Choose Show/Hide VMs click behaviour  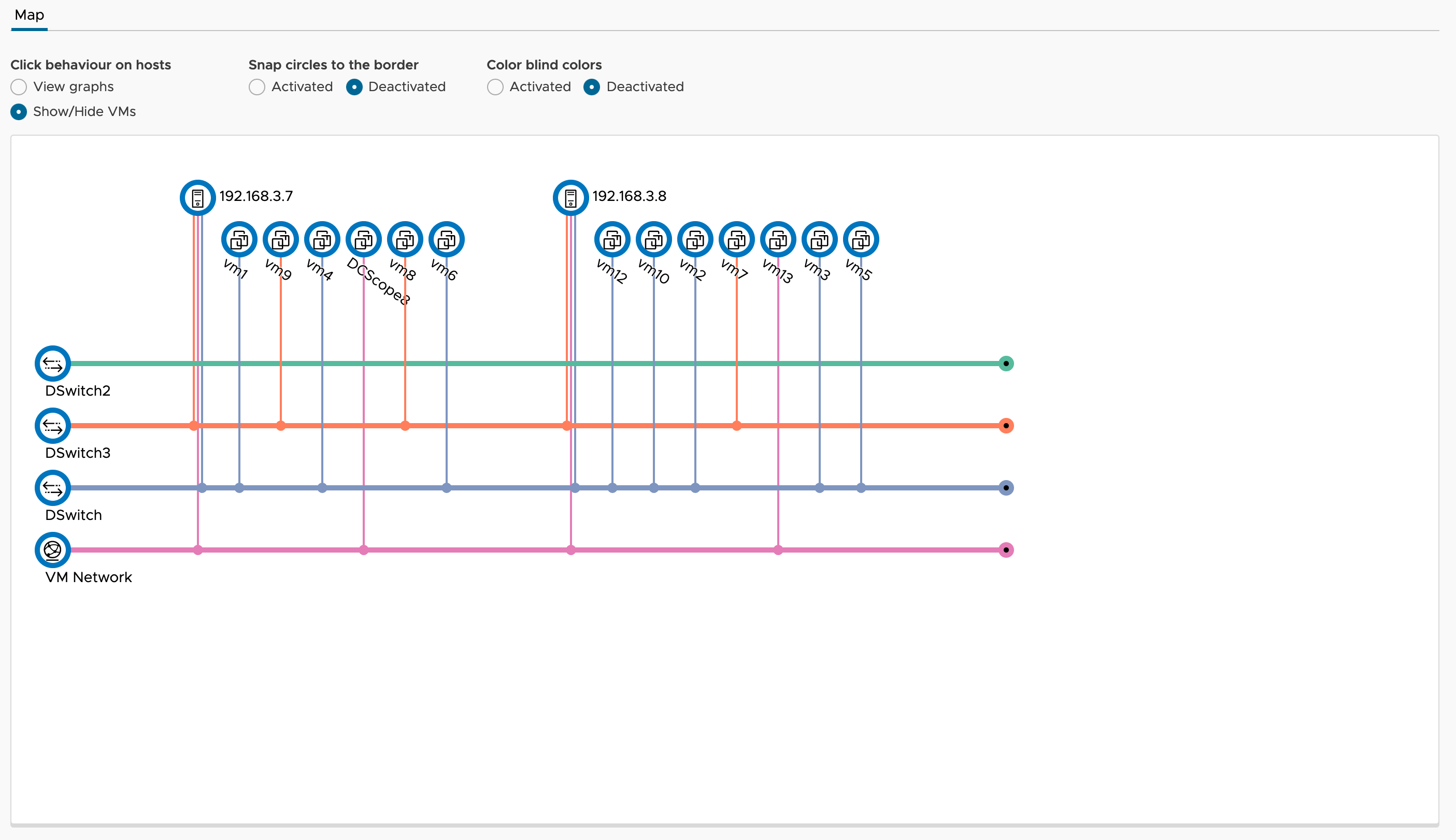click(19, 112)
